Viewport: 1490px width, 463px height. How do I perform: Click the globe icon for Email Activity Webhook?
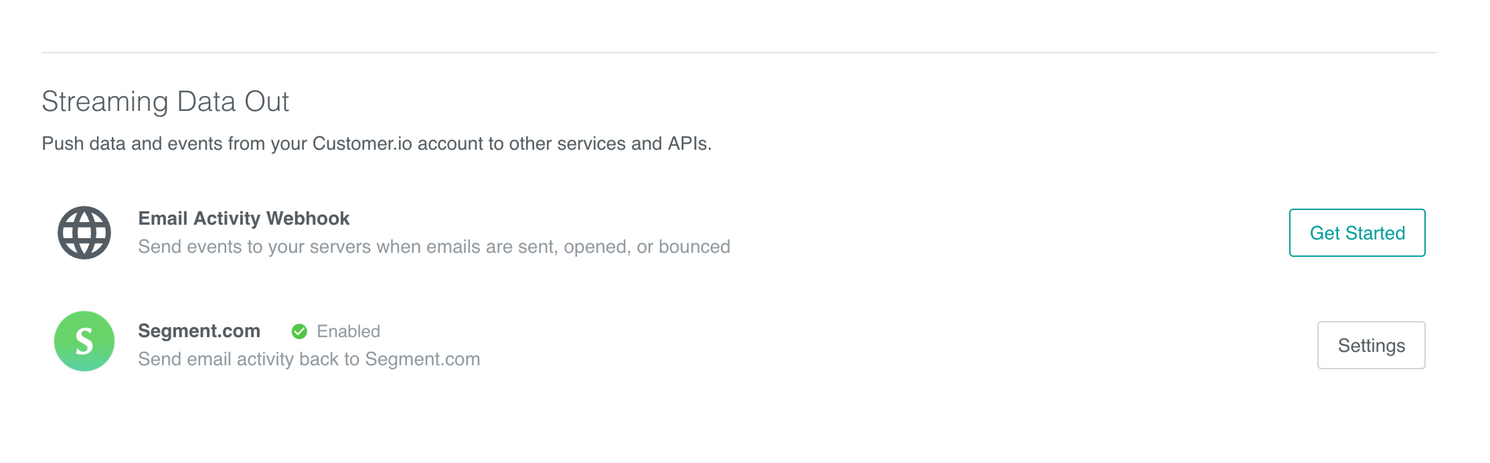(84, 233)
